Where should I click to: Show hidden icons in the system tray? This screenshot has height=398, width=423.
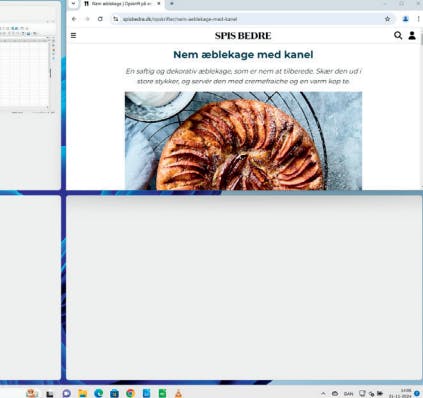(x=323, y=394)
